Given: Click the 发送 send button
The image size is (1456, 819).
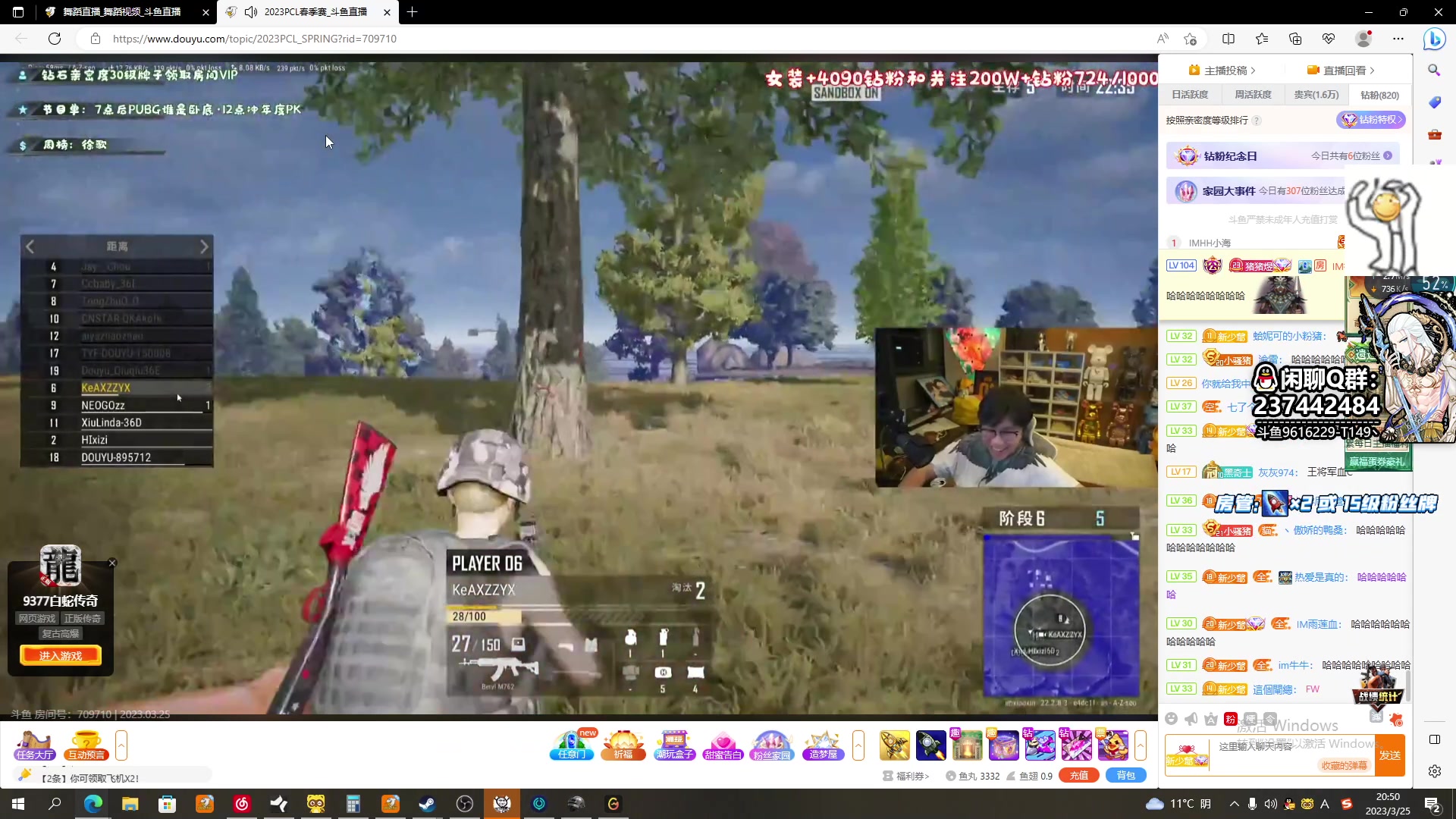Looking at the screenshot, I should click(x=1390, y=755).
